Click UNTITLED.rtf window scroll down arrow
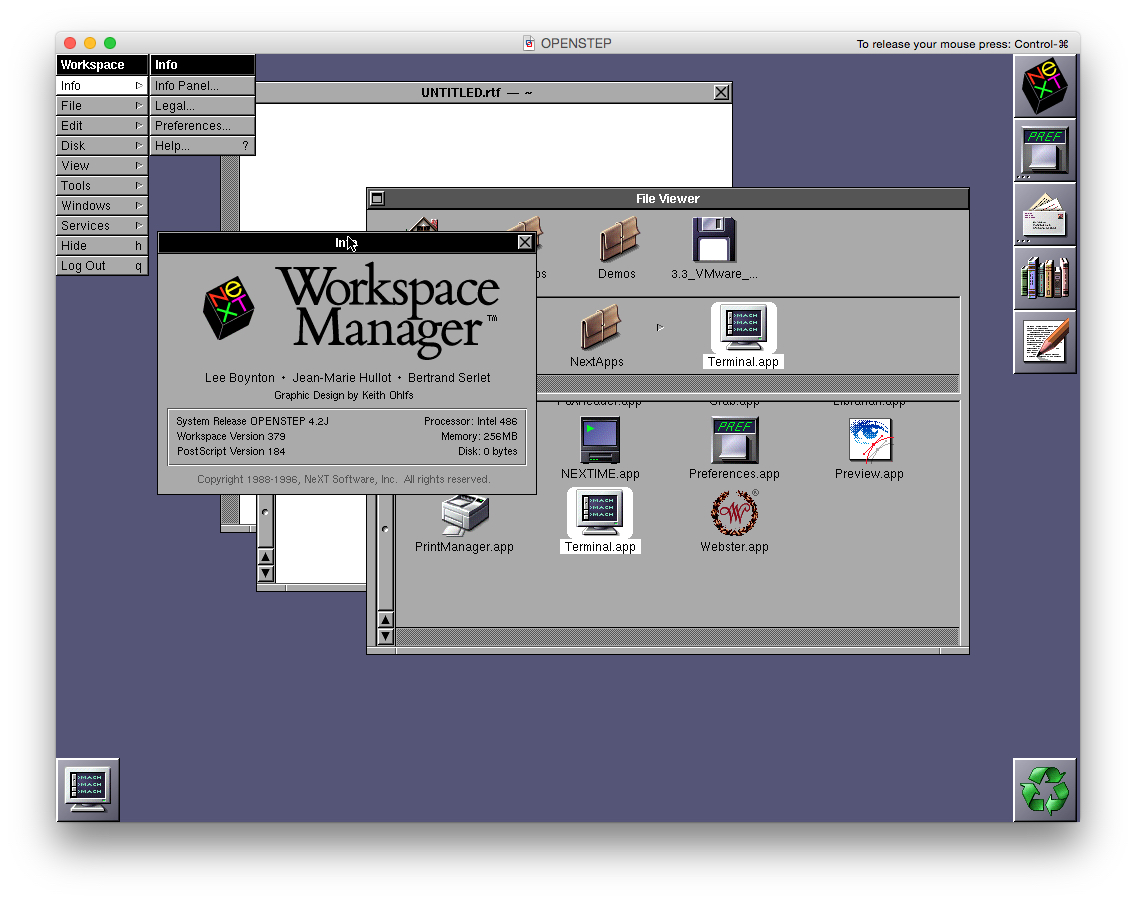1136x902 pixels. (266, 574)
